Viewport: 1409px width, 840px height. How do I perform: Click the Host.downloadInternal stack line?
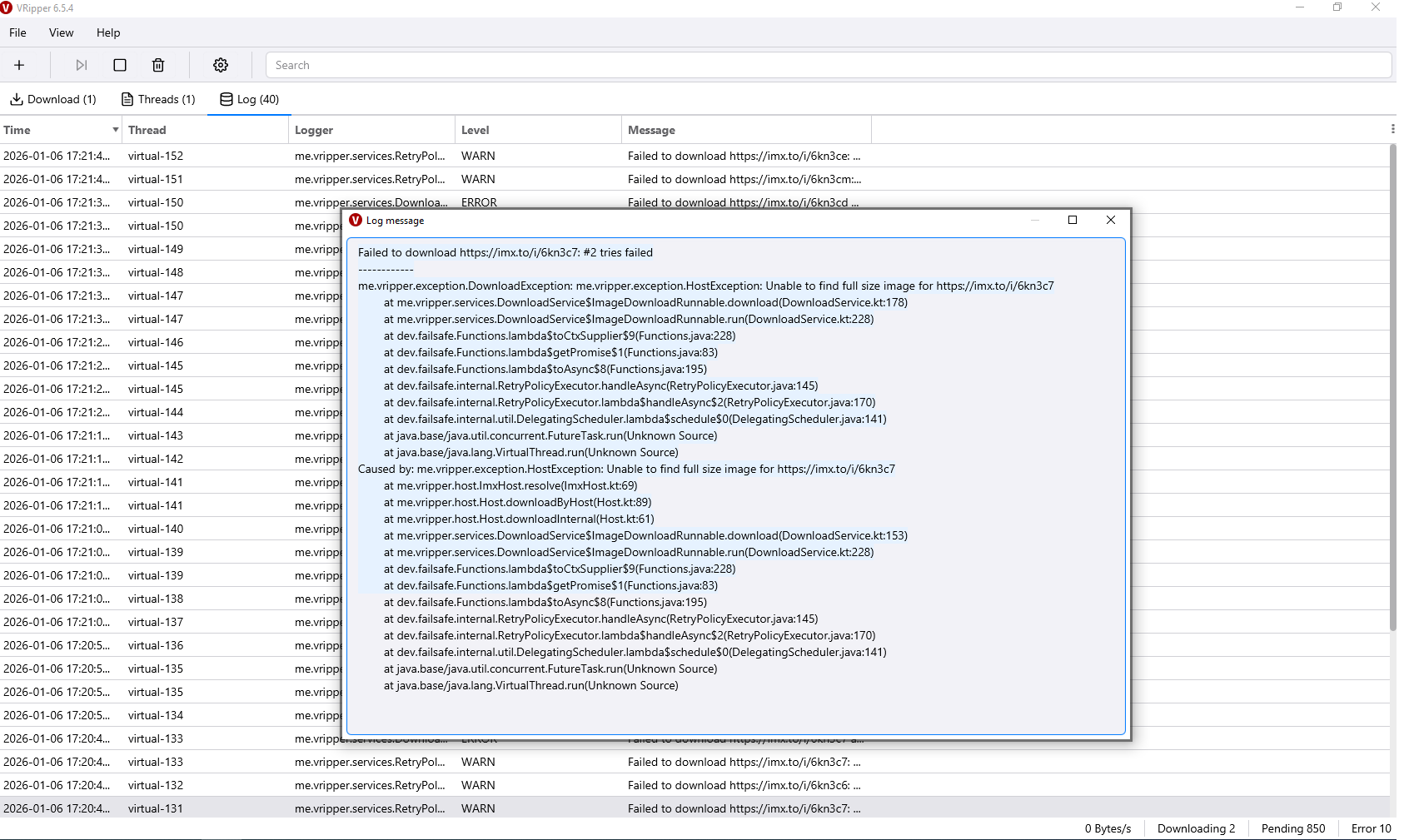click(x=519, y=519)
